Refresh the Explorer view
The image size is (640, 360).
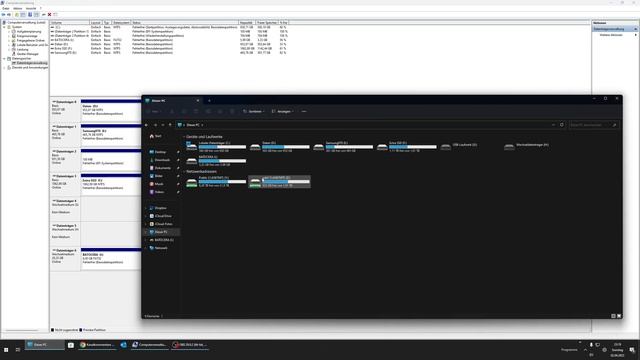point(562,125)
